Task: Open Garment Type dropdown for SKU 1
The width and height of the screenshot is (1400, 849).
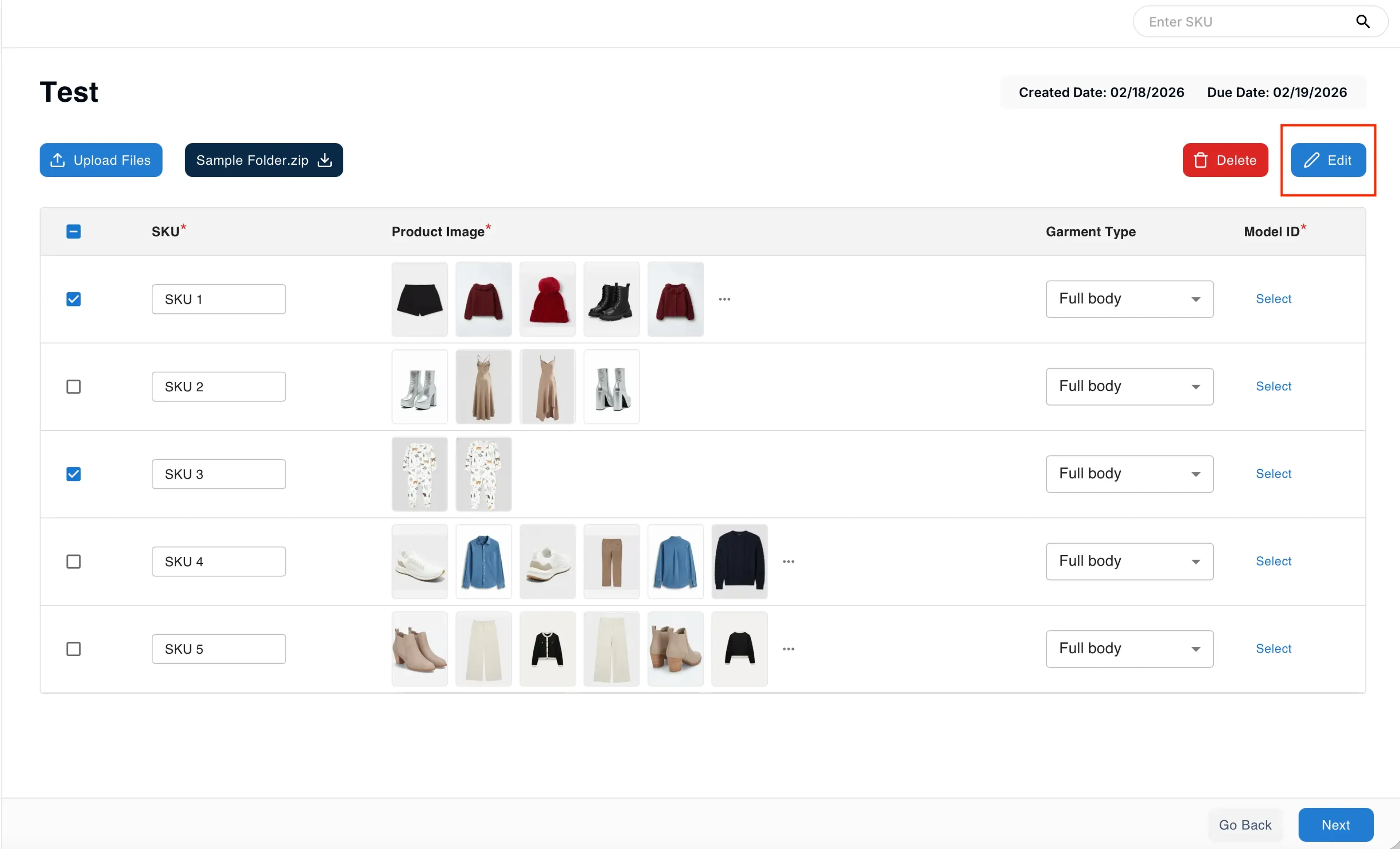Action: click(1129, 299)
